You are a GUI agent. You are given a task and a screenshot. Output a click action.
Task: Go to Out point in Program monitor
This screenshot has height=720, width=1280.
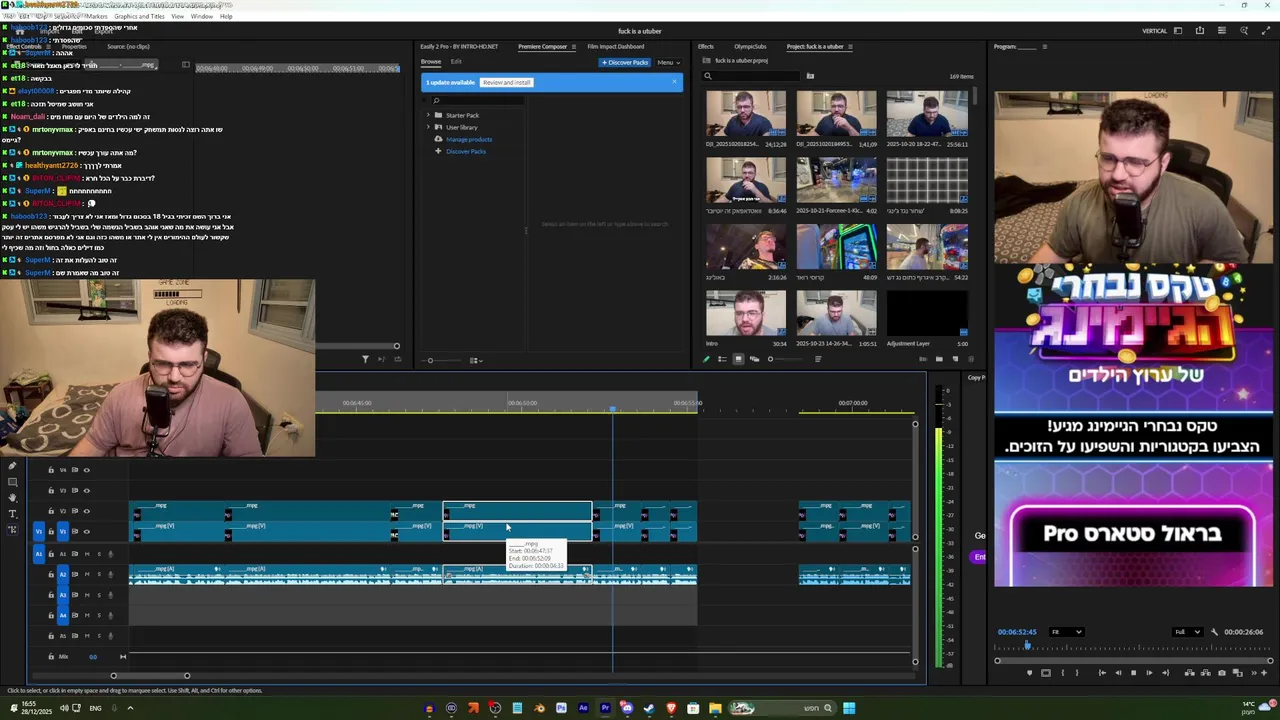1166,673
